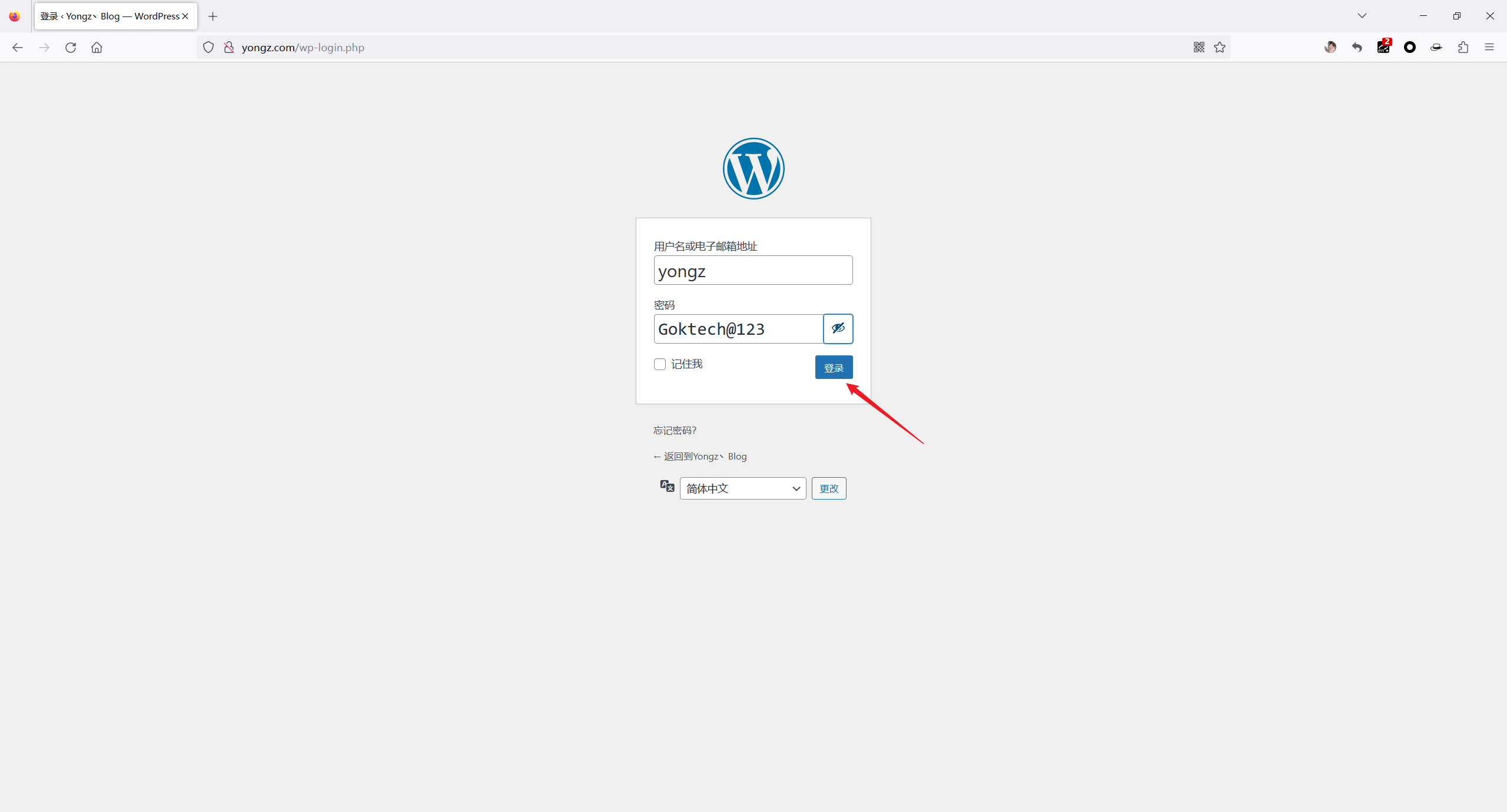Close the WordPress login tab
This screenshot has height=812, width=1507.
pyautogui.click(x=185, y=16)
